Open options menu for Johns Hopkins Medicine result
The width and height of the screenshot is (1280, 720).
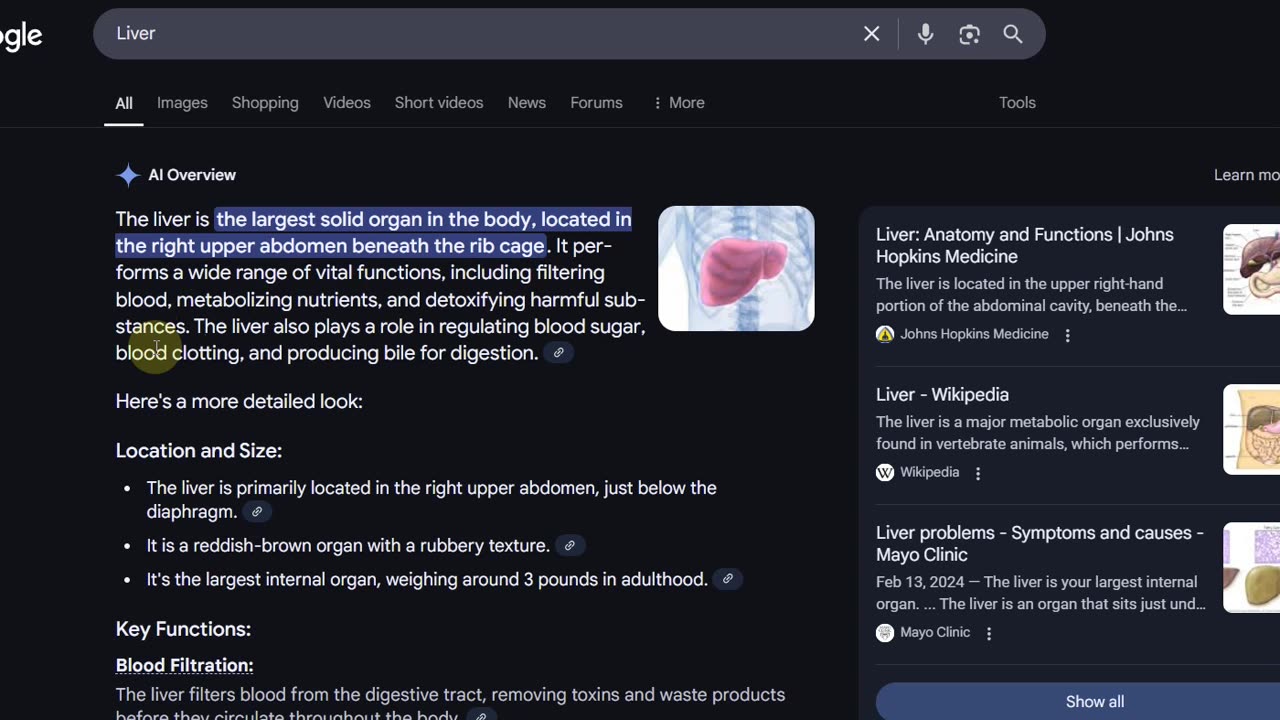coord(1067,335)
